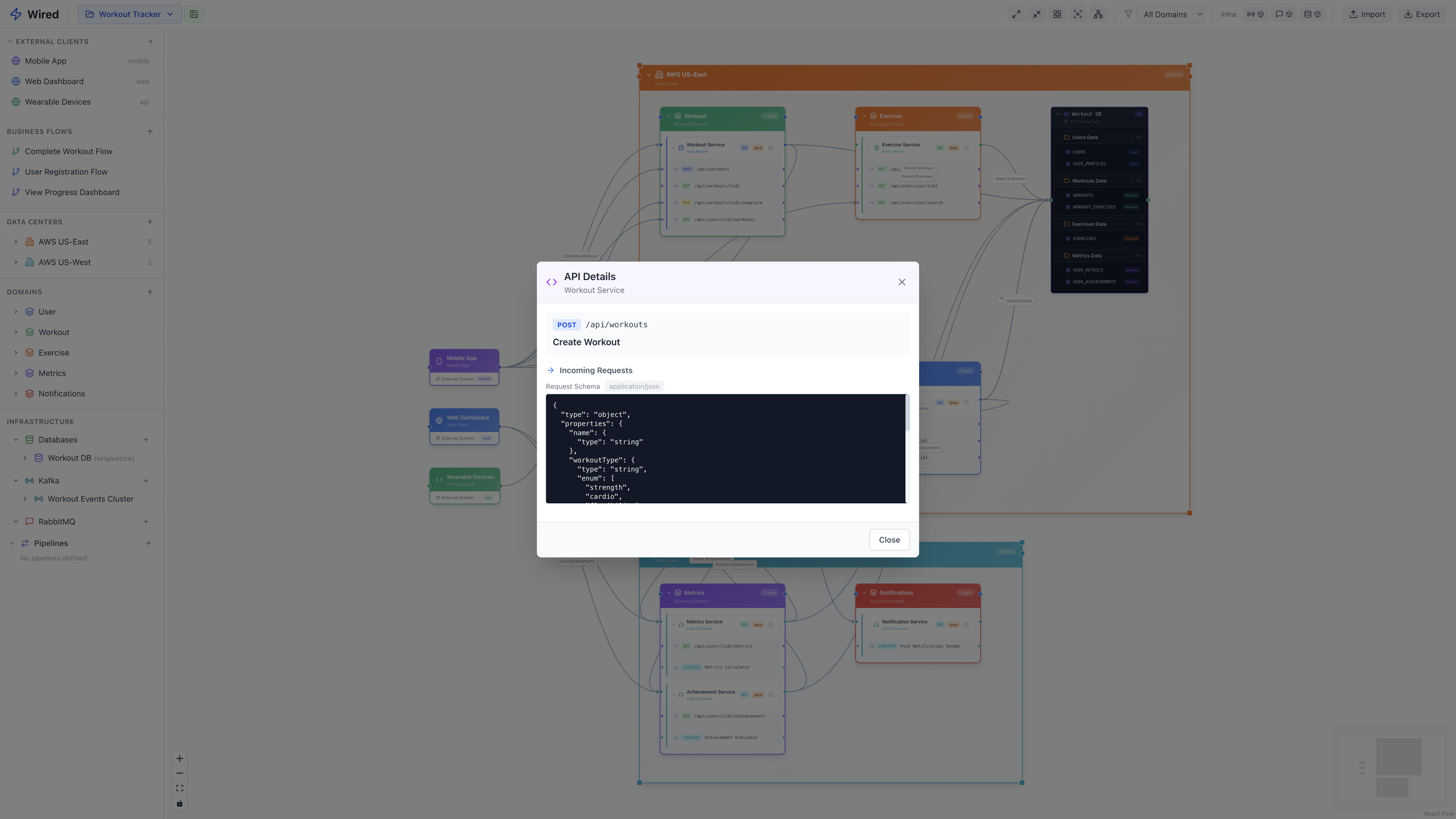The height and width of the screenshot is (819, 1456).
Task: Click the expand all arrows icon
Action: (1016, 15)
